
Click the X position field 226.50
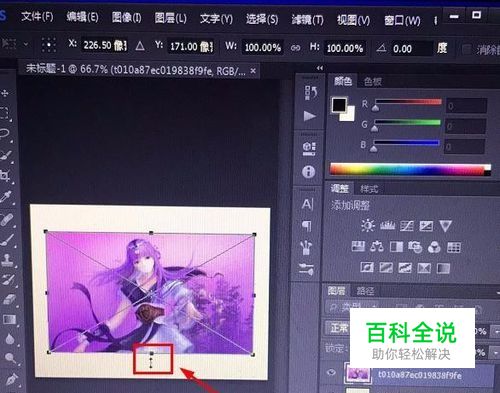(x=104, y=45)
